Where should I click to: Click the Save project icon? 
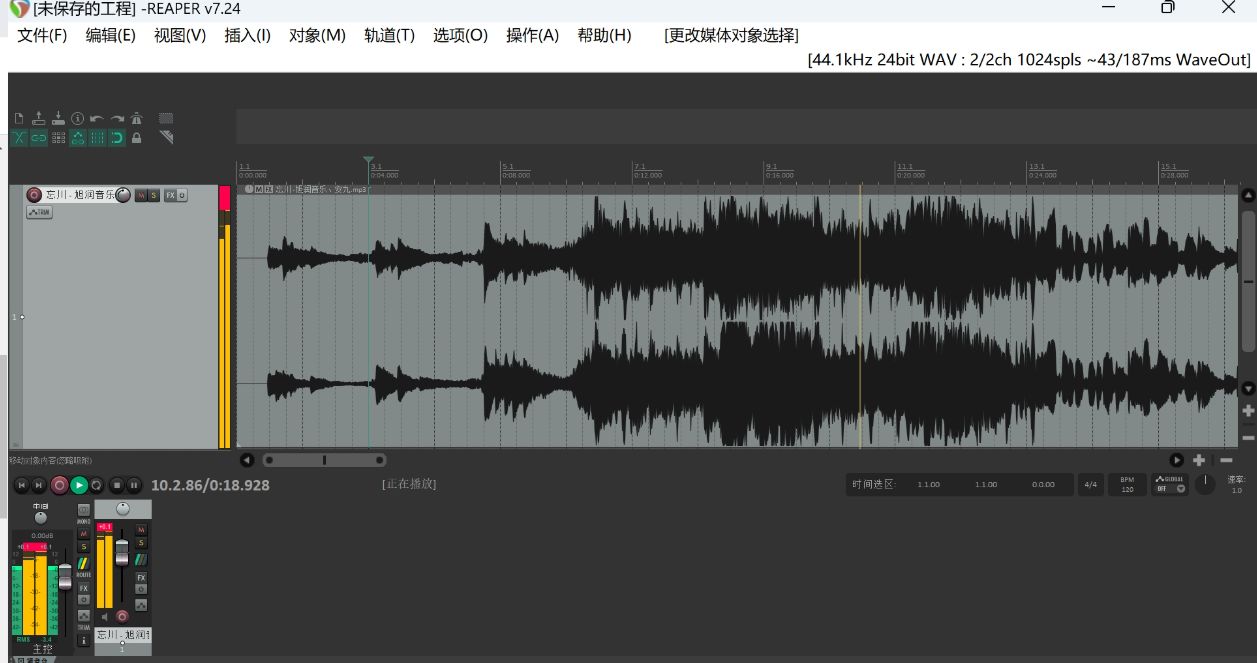[x=58, y=118]
